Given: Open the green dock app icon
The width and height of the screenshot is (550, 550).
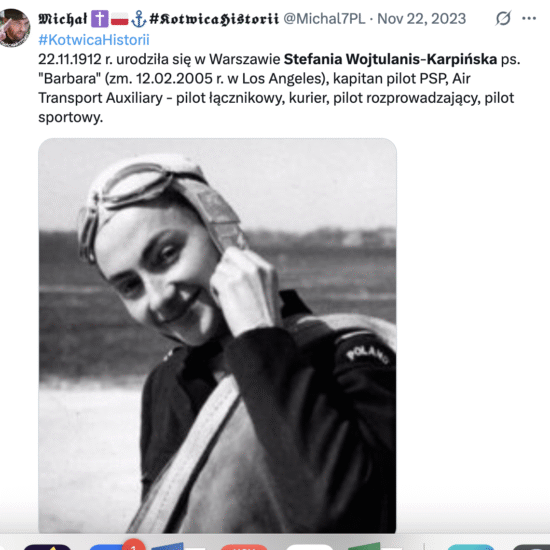Looking at the screenshot, I should point(365,546).
